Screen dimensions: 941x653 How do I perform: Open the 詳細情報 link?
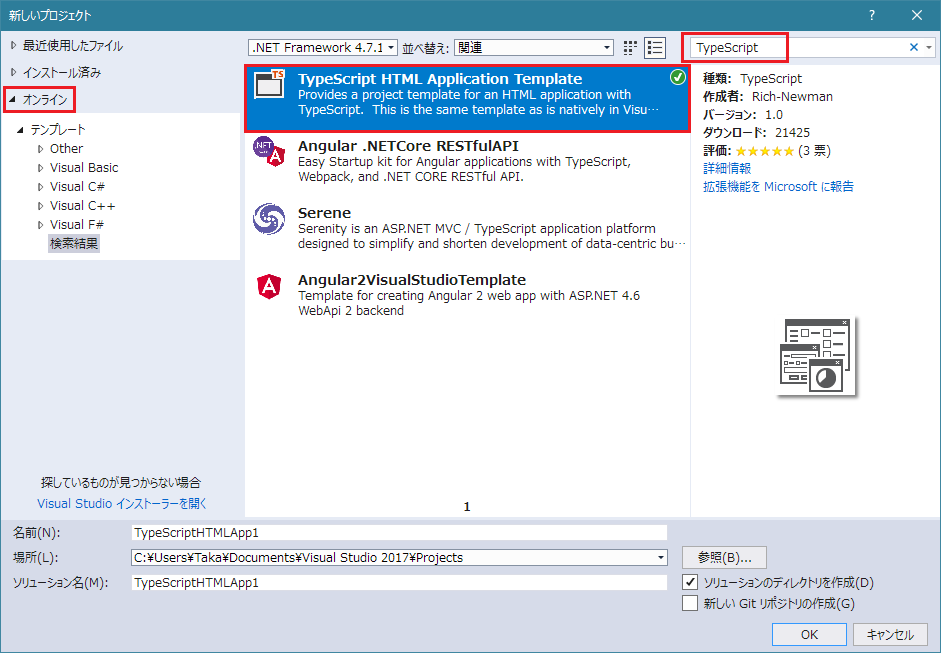point(727,169)
